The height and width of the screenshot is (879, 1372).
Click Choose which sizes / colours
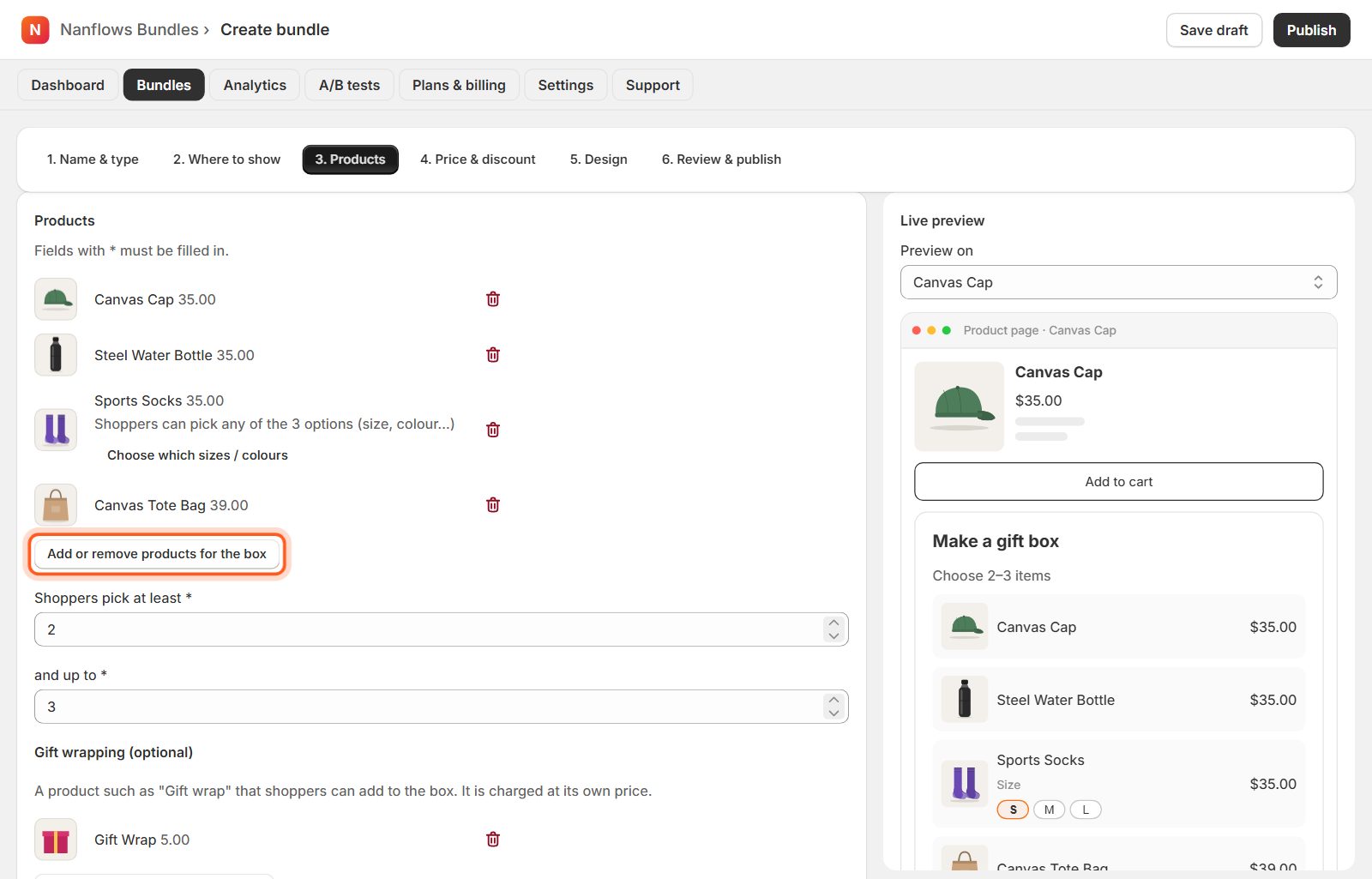197,455
